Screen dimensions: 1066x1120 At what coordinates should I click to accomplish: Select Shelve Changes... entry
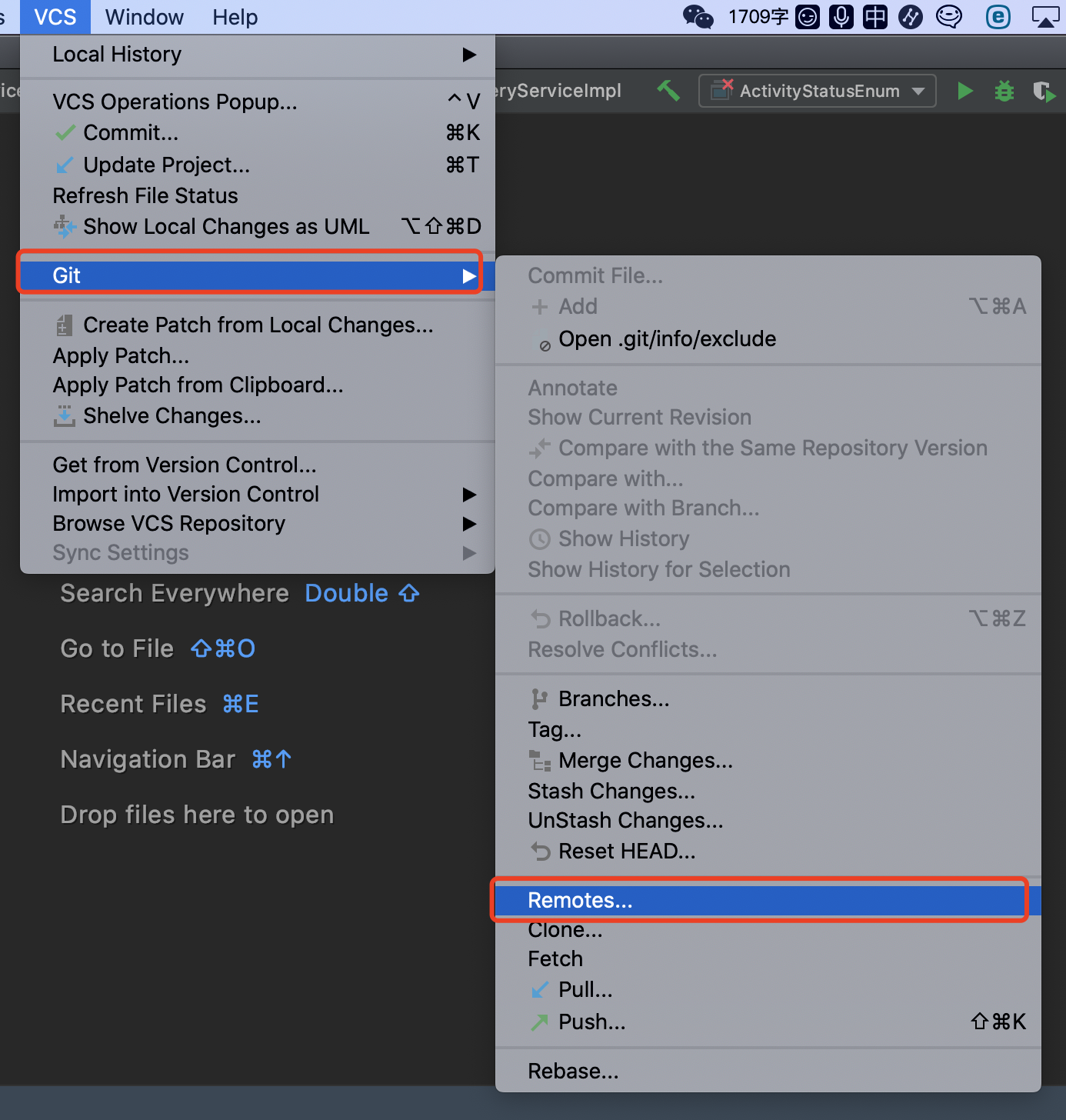pos(258,415)
